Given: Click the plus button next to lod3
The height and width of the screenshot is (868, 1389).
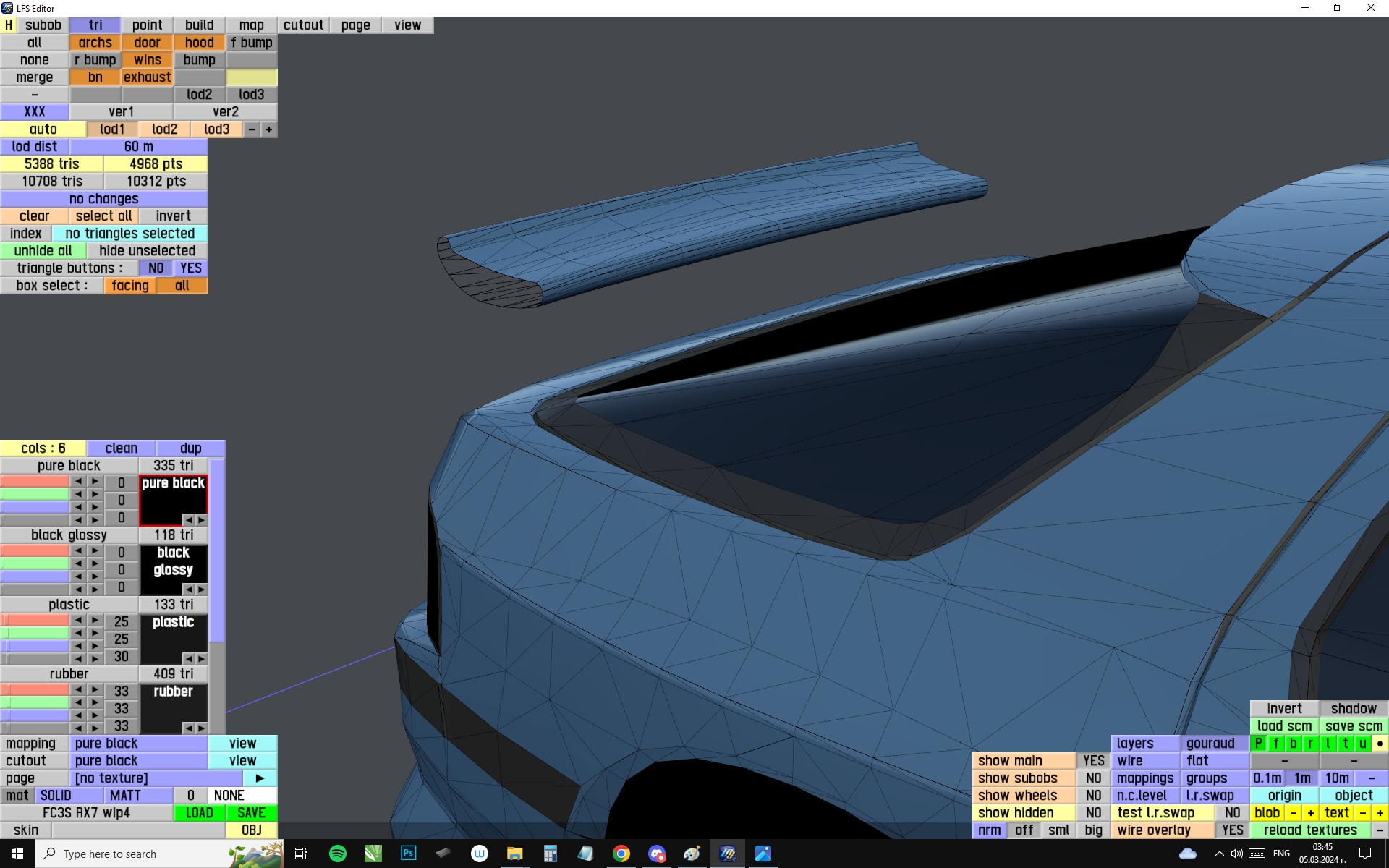Looking at the screenshot, I should point(269,129).
